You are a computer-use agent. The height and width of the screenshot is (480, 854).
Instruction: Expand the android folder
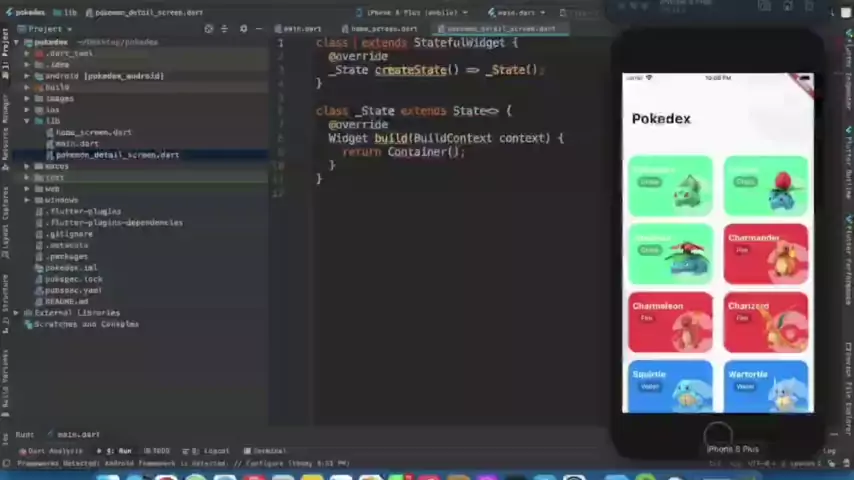click(27, 76)
